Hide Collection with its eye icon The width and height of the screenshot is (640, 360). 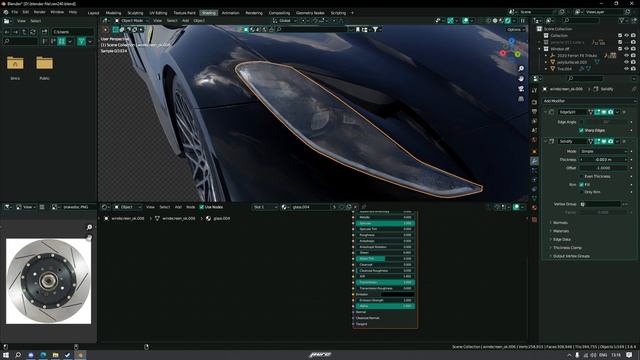coord(627,36)
